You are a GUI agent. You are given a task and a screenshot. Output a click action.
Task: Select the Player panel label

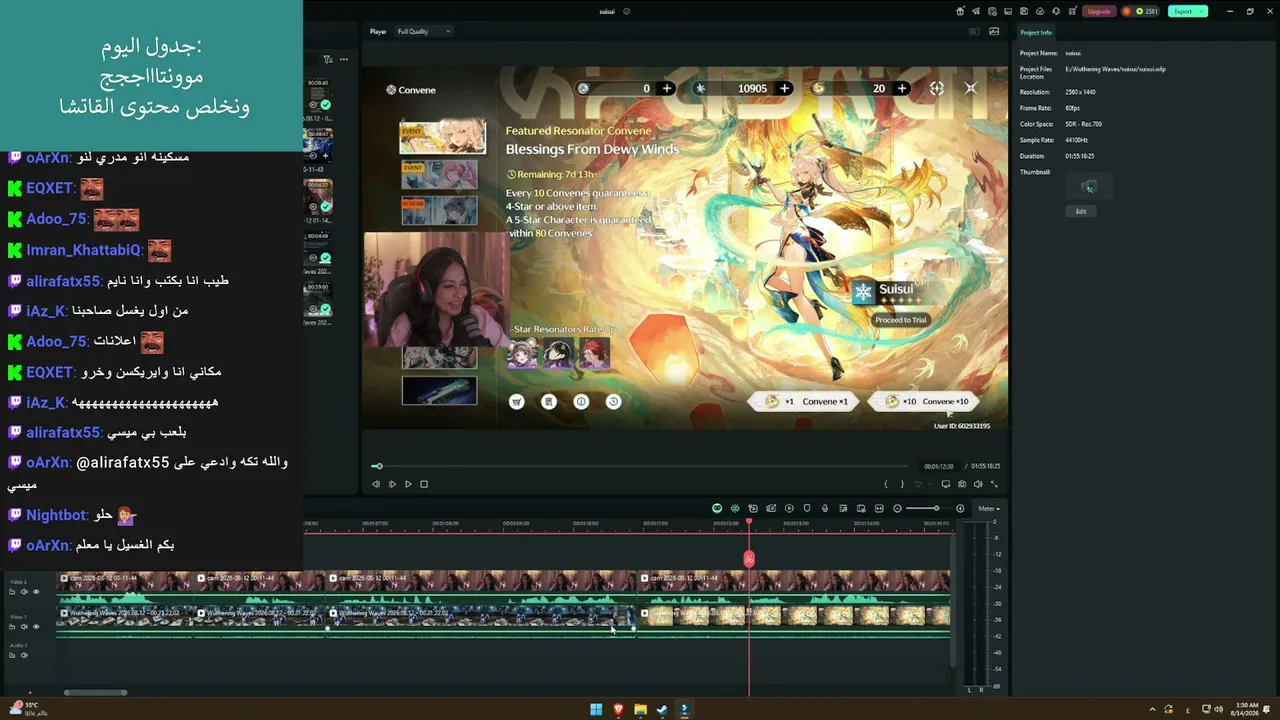click(x=378, y=32)
